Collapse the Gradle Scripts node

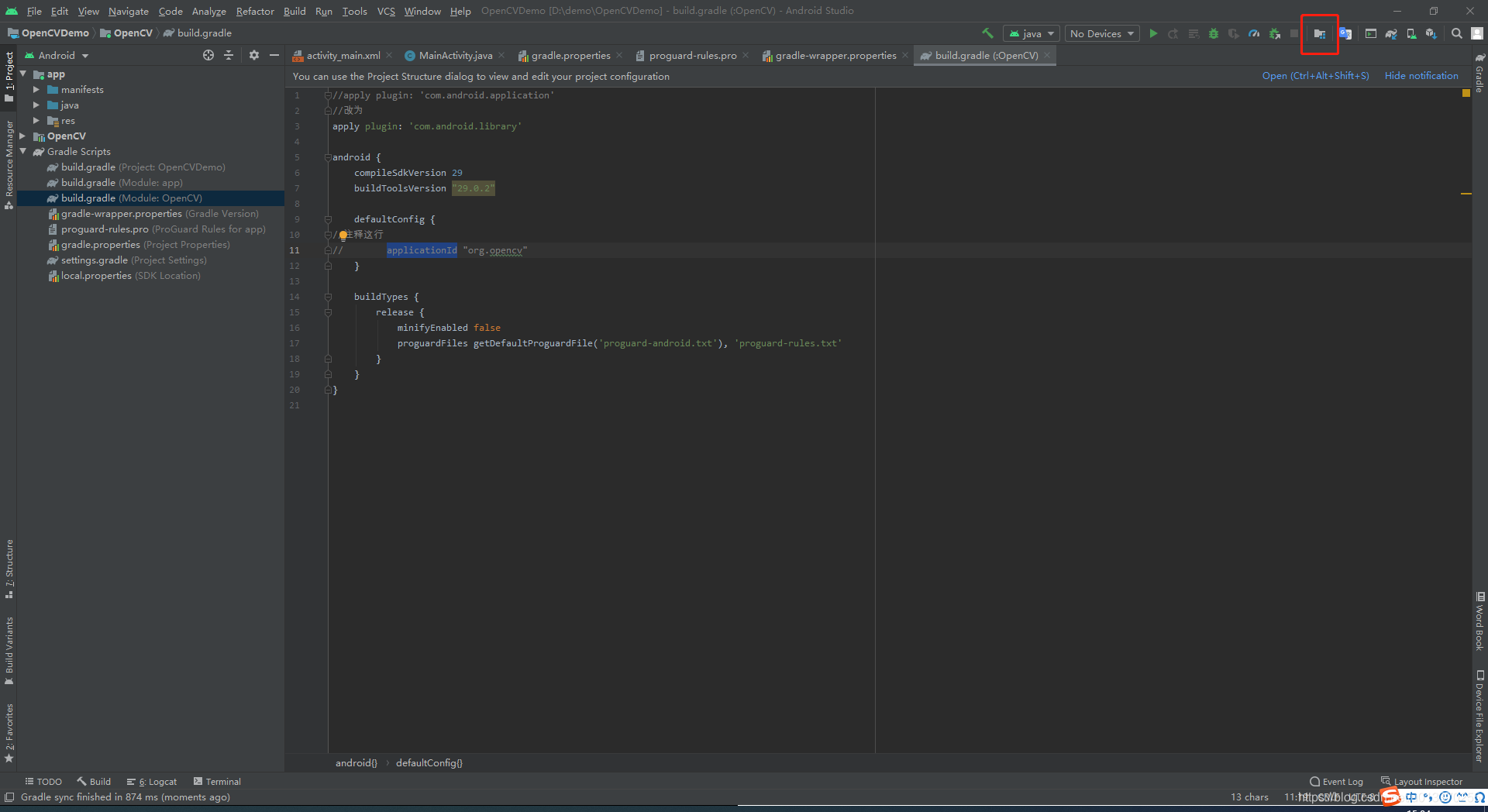pyautogui.click(x=23, y=152)
